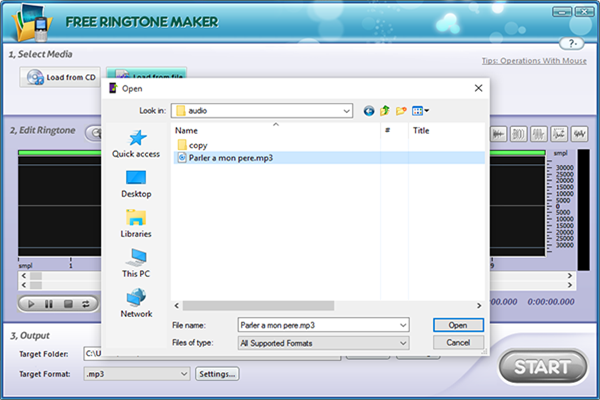Sort files by Name column header
Image resolution: width=600 pixels, height=400 pixels.
click(187, 131)
